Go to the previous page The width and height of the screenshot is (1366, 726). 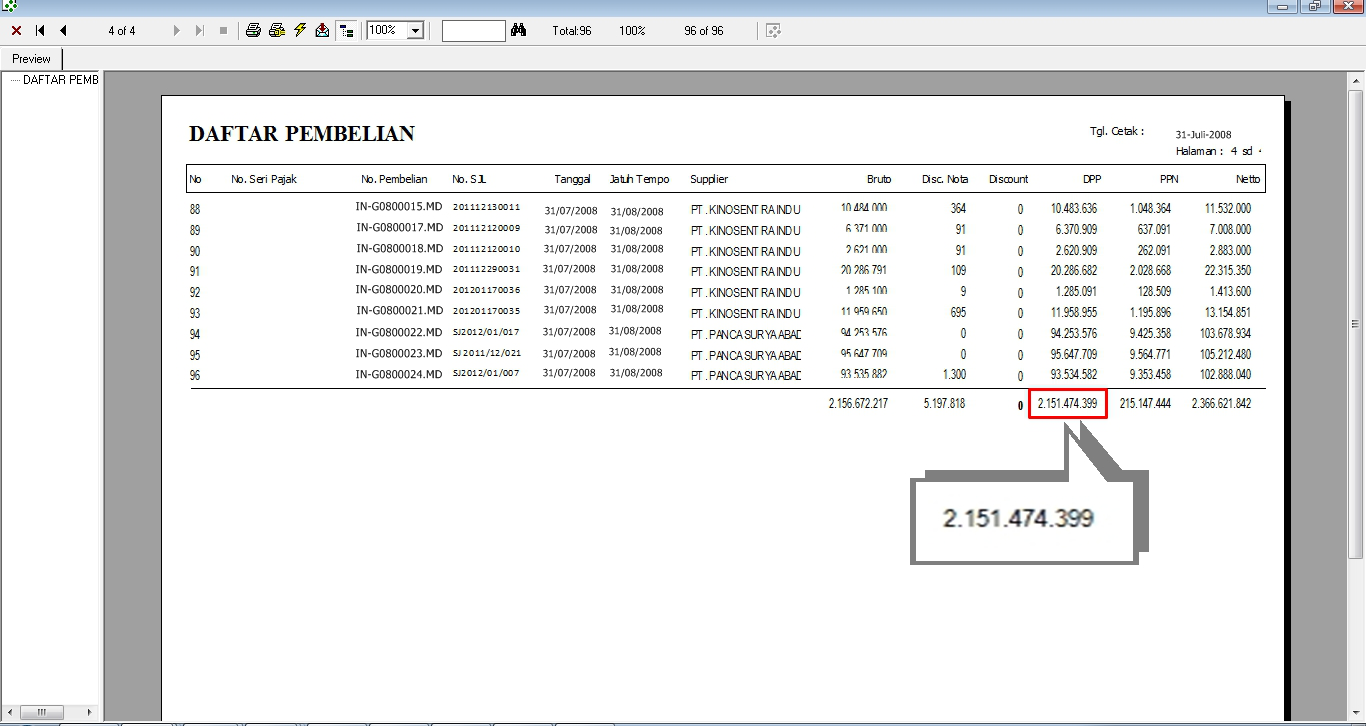pyautogui.click(x=63, y=31)
